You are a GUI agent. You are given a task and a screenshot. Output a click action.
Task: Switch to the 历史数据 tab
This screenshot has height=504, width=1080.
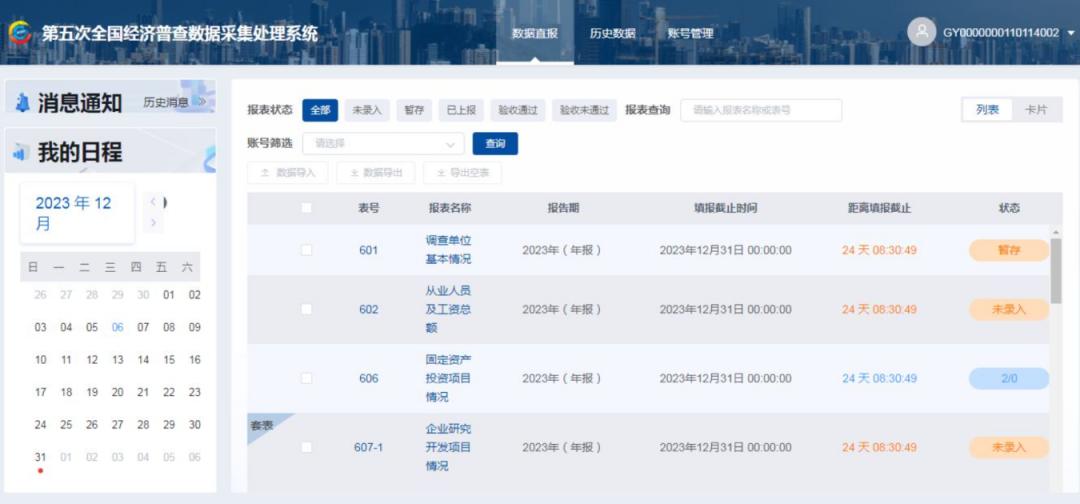pyautogui.click(x=612, y=33)
